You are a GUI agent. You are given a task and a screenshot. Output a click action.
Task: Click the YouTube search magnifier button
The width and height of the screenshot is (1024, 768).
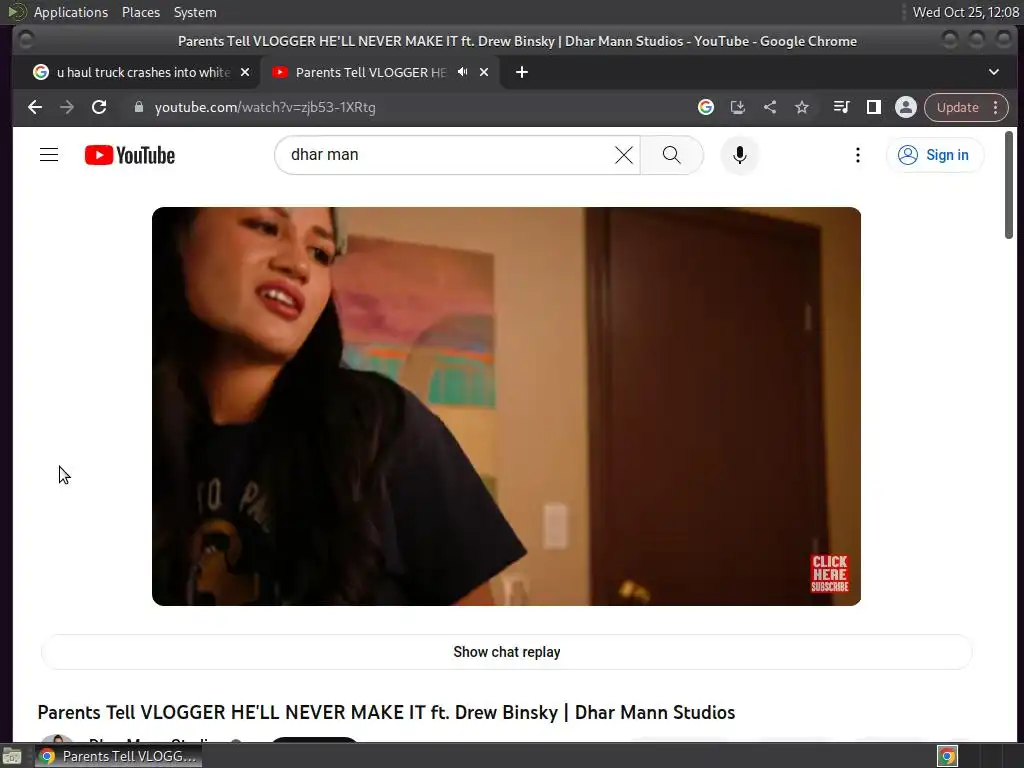click(671, 155)
